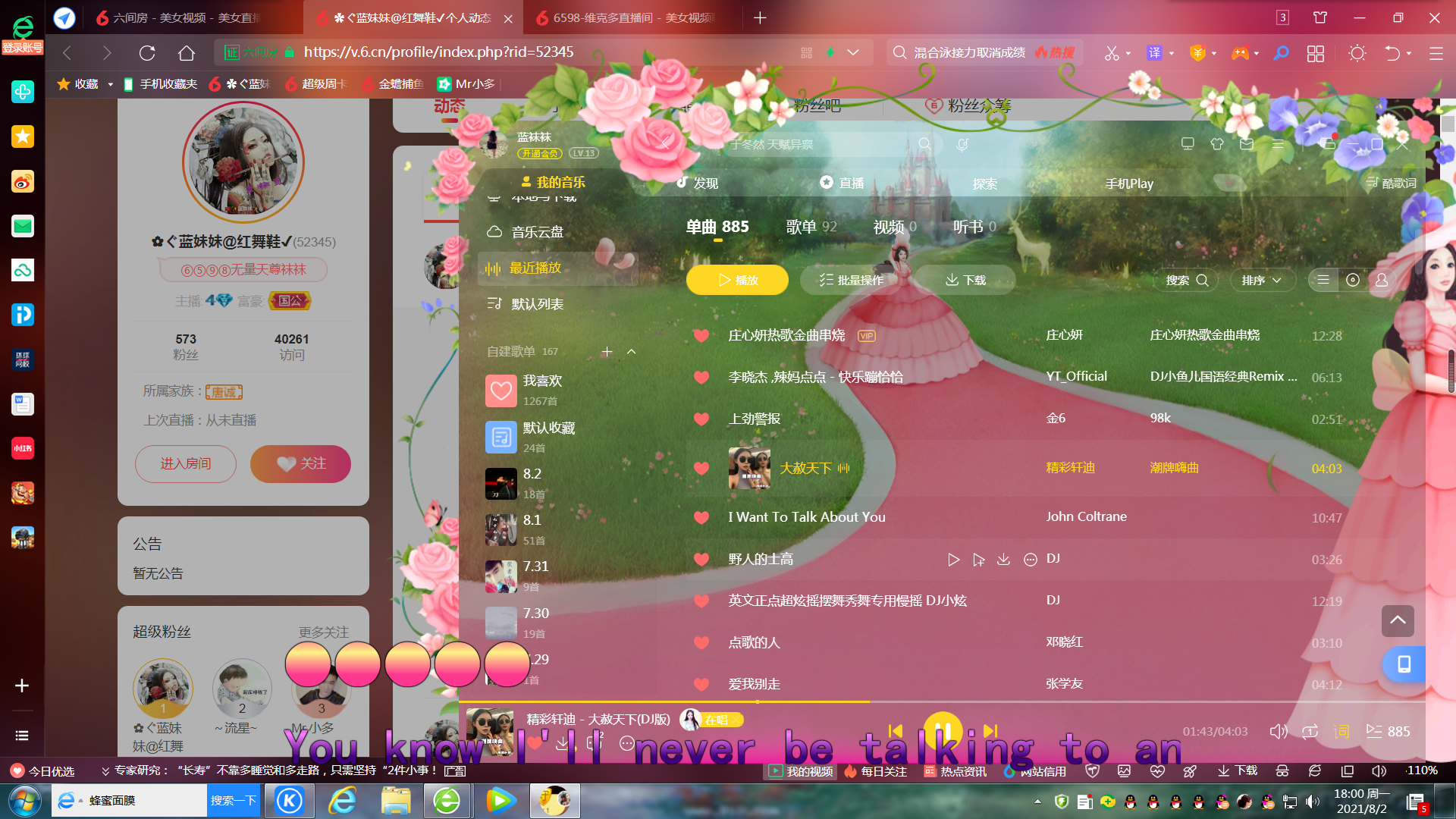Switch to album view mode
This screenshot has height=819, width=1456.
click(1352, 280)
